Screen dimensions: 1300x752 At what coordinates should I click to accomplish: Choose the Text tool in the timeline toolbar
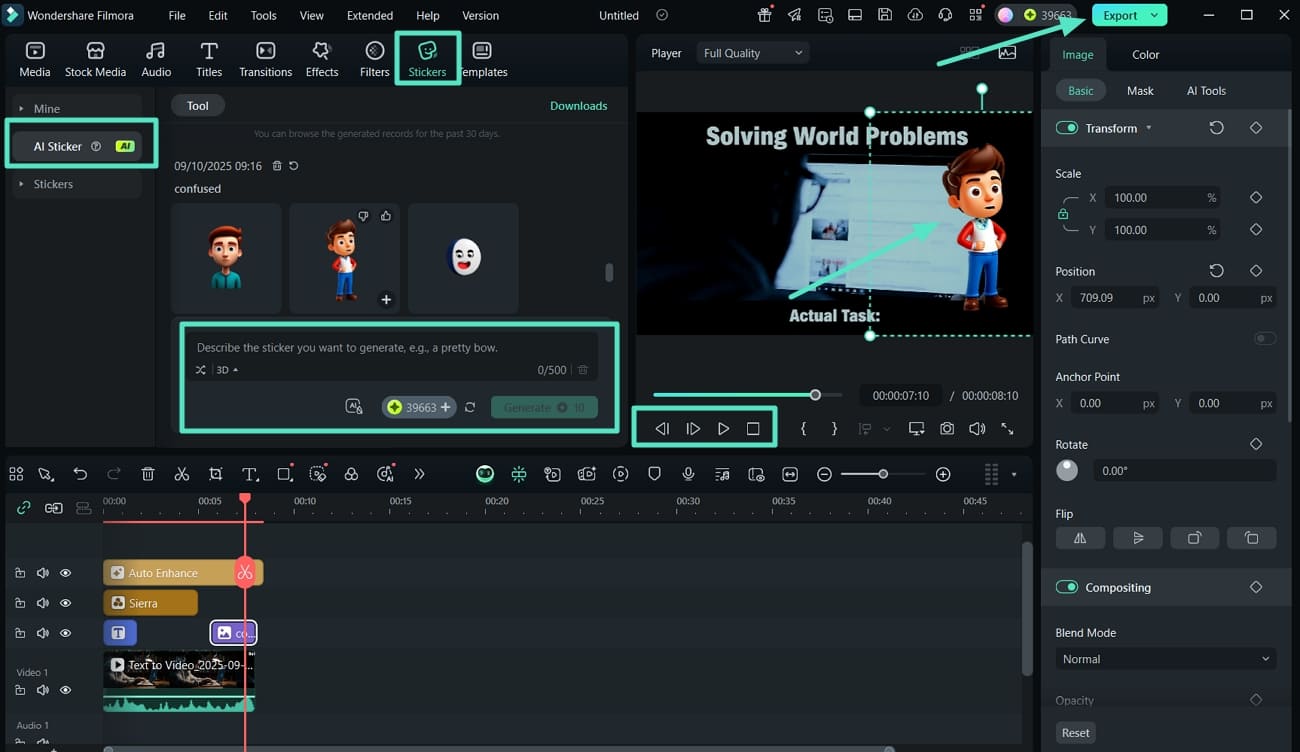coord(250,474)
